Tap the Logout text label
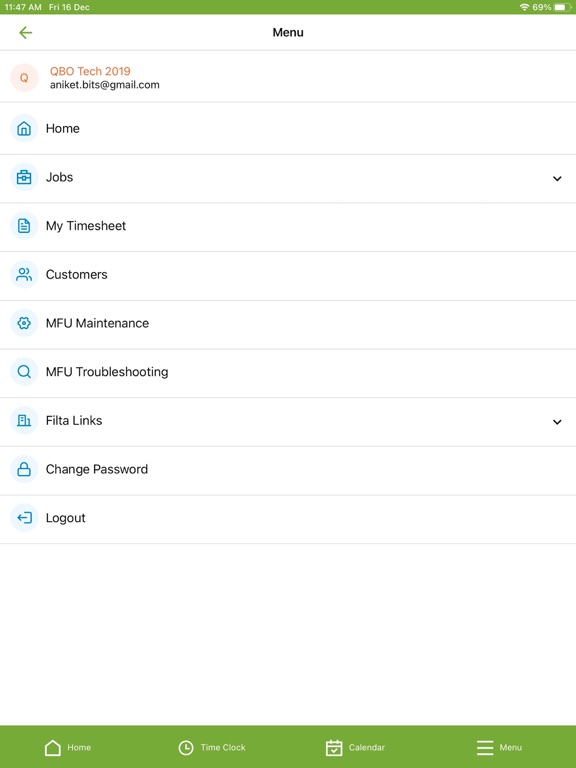 pyautogui.click(x=66, y=518)
